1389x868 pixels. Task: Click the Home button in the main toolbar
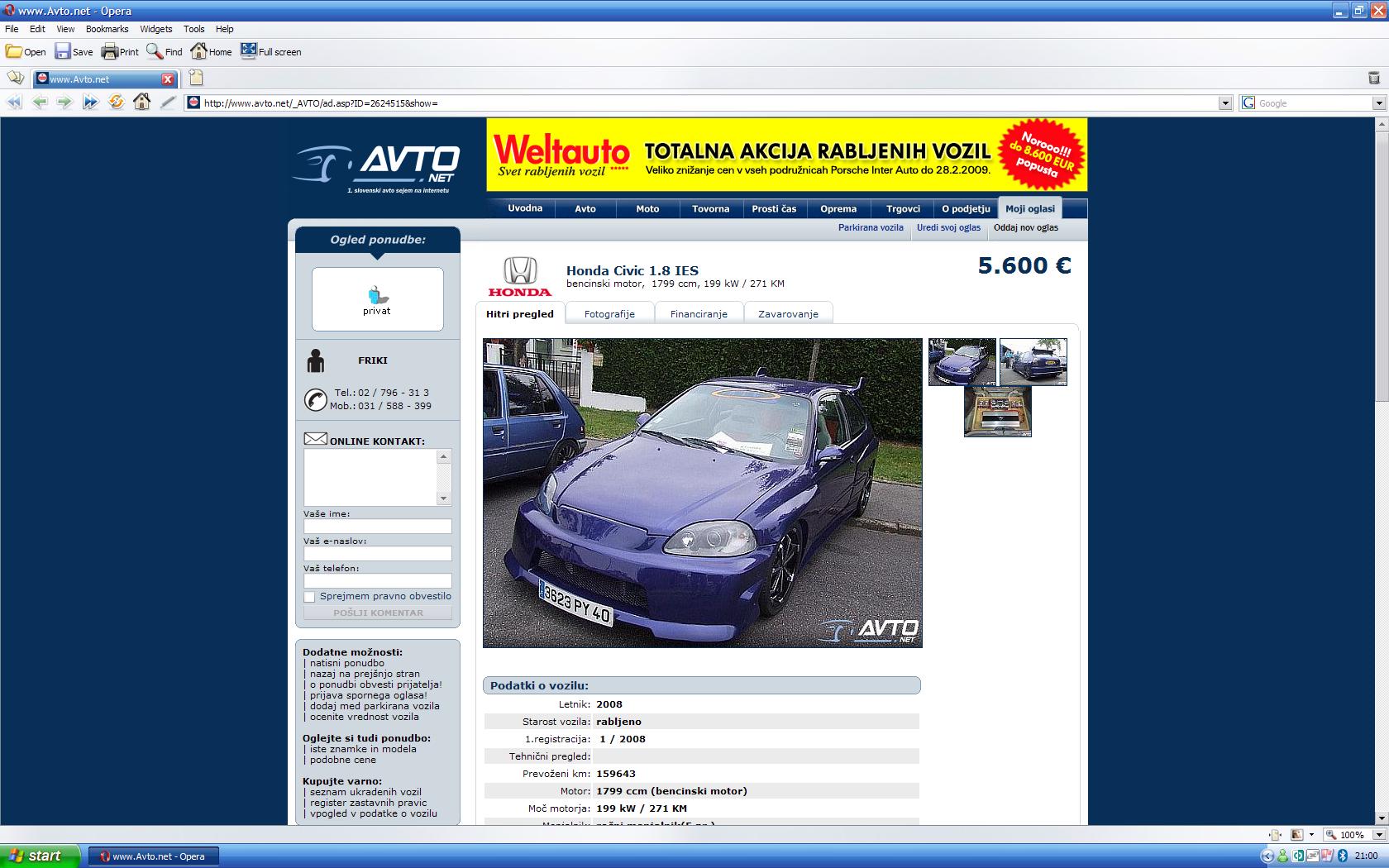[x=211, y=51]
